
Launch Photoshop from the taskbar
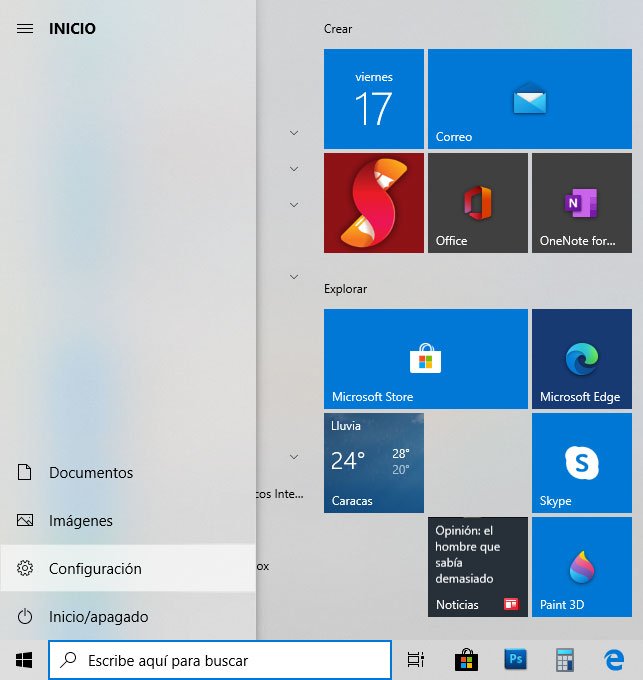click(x=516, y=659)
